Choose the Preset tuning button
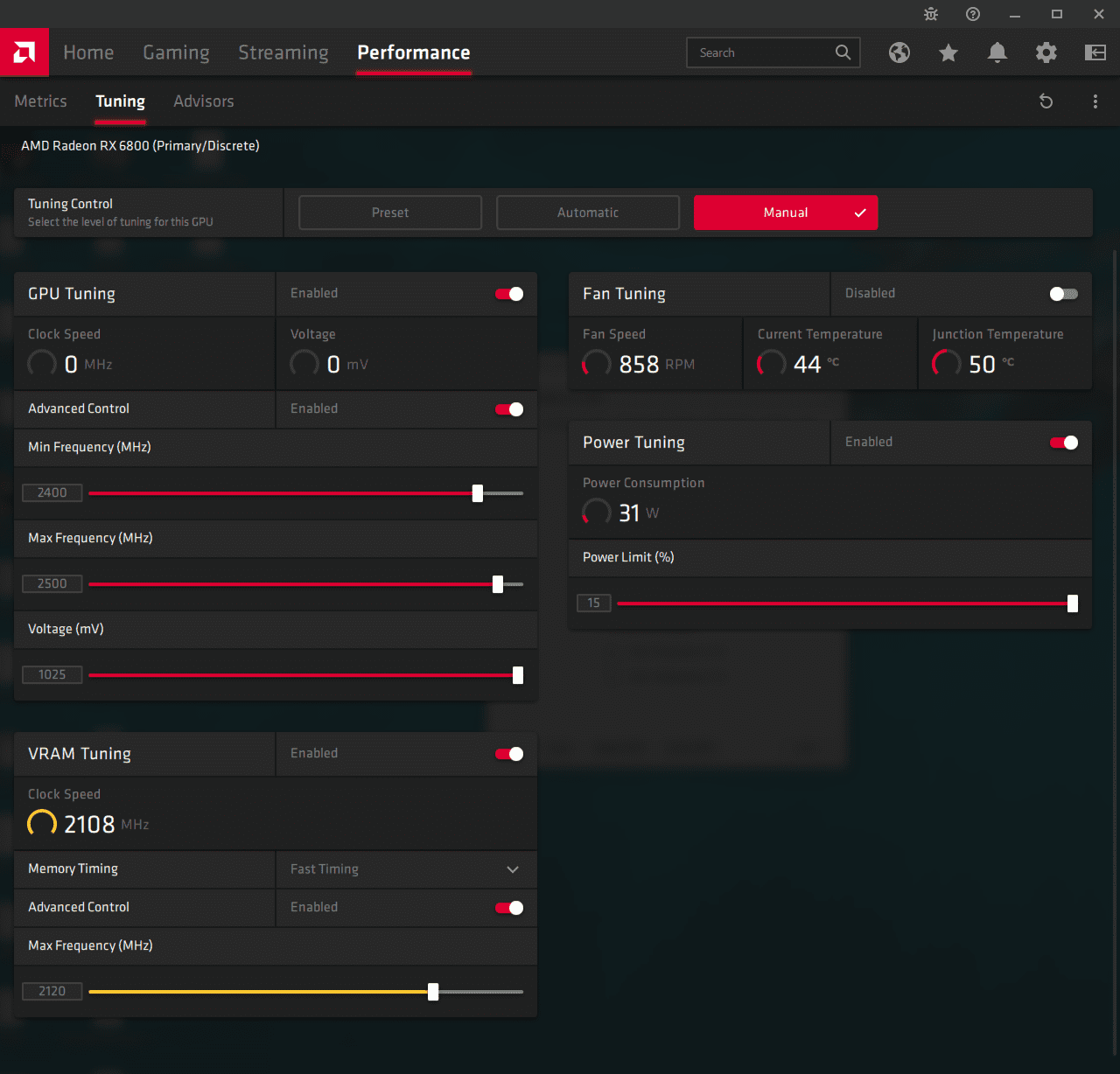This screenshot has height=1074, width=1120. pyautogui.click(x=390, y=213)
